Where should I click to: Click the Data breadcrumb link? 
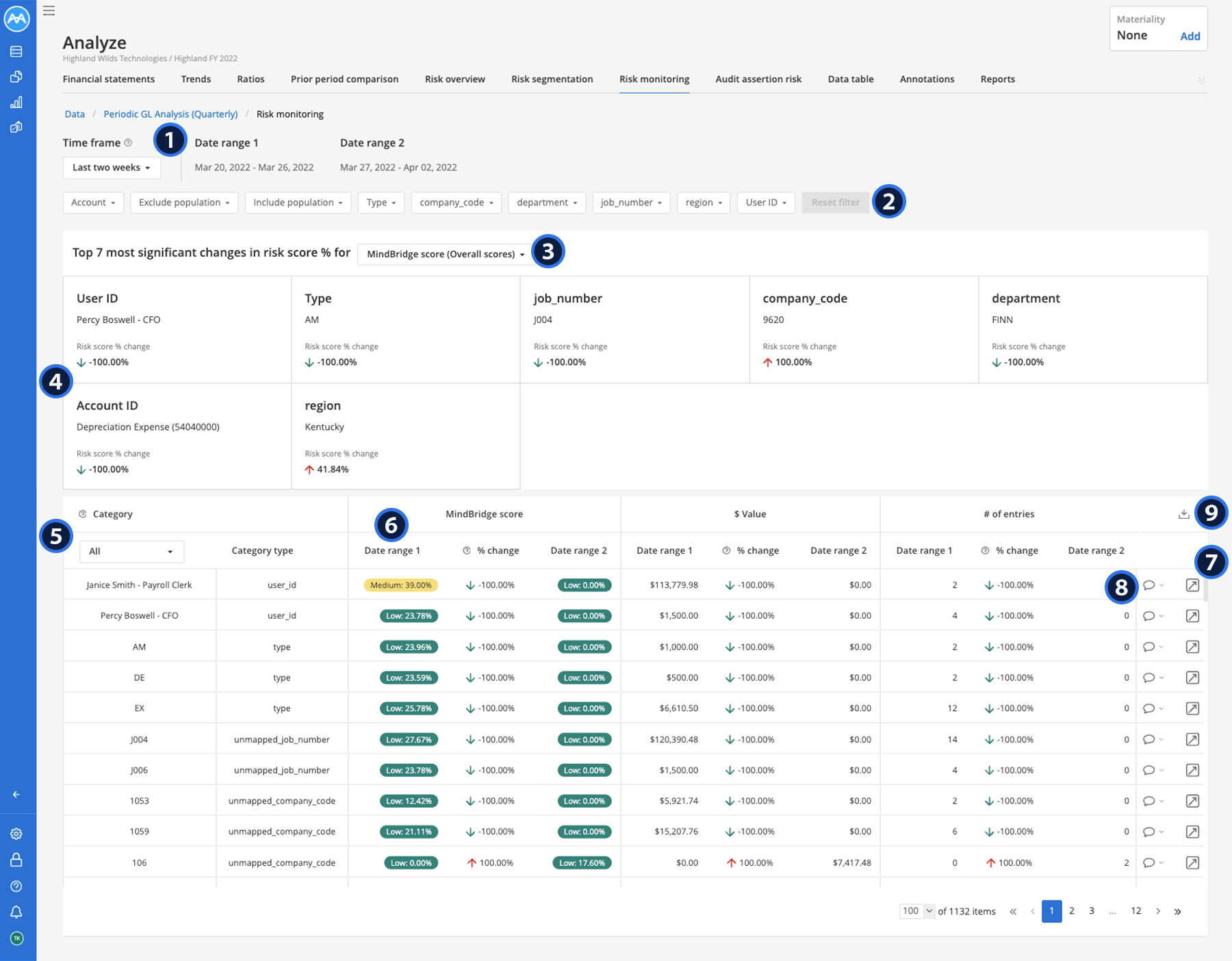tap(75, 114)
